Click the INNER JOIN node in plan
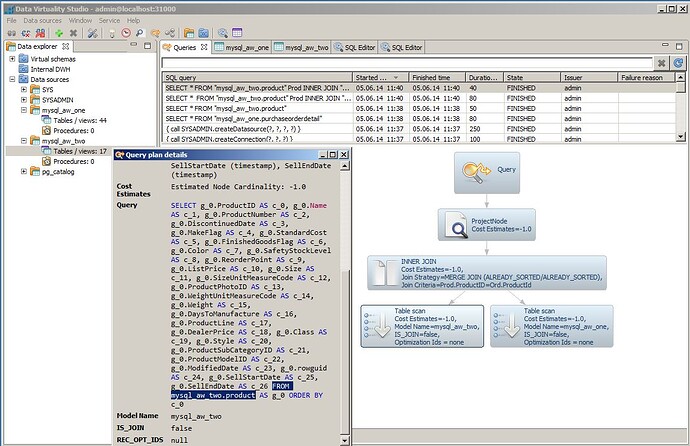690x446 pixels. pyautogui.click(x=487, y=273)
